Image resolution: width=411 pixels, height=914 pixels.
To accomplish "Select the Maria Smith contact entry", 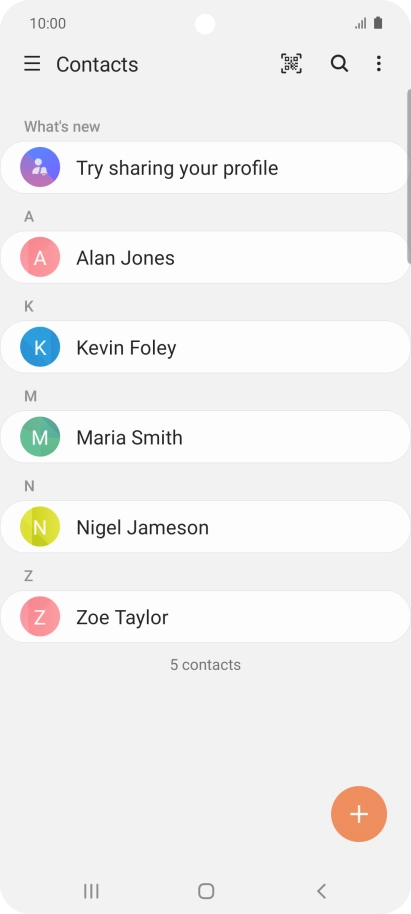I will coord(205,437).
